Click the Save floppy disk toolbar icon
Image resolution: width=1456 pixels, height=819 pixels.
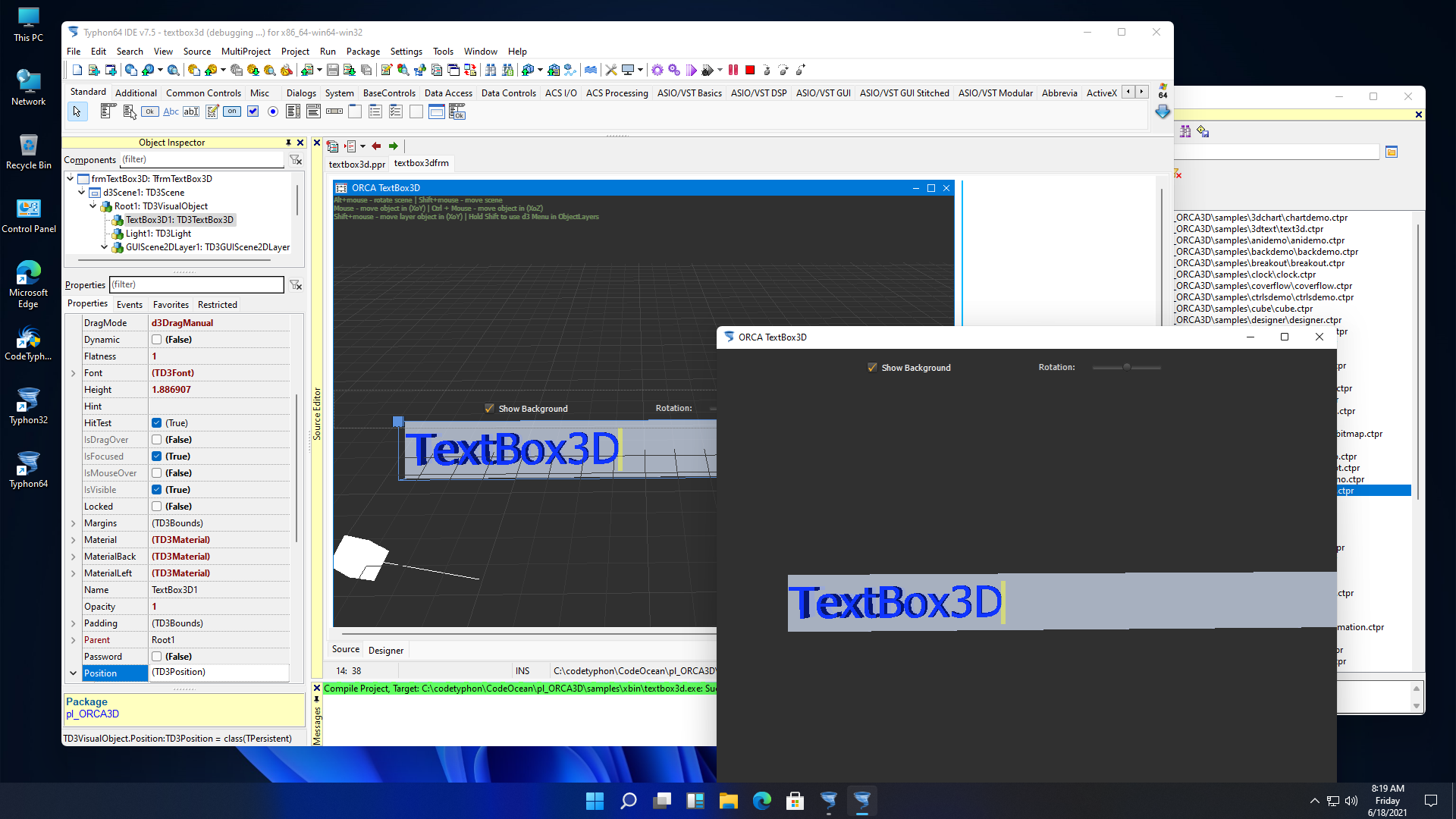coord(332,71)
